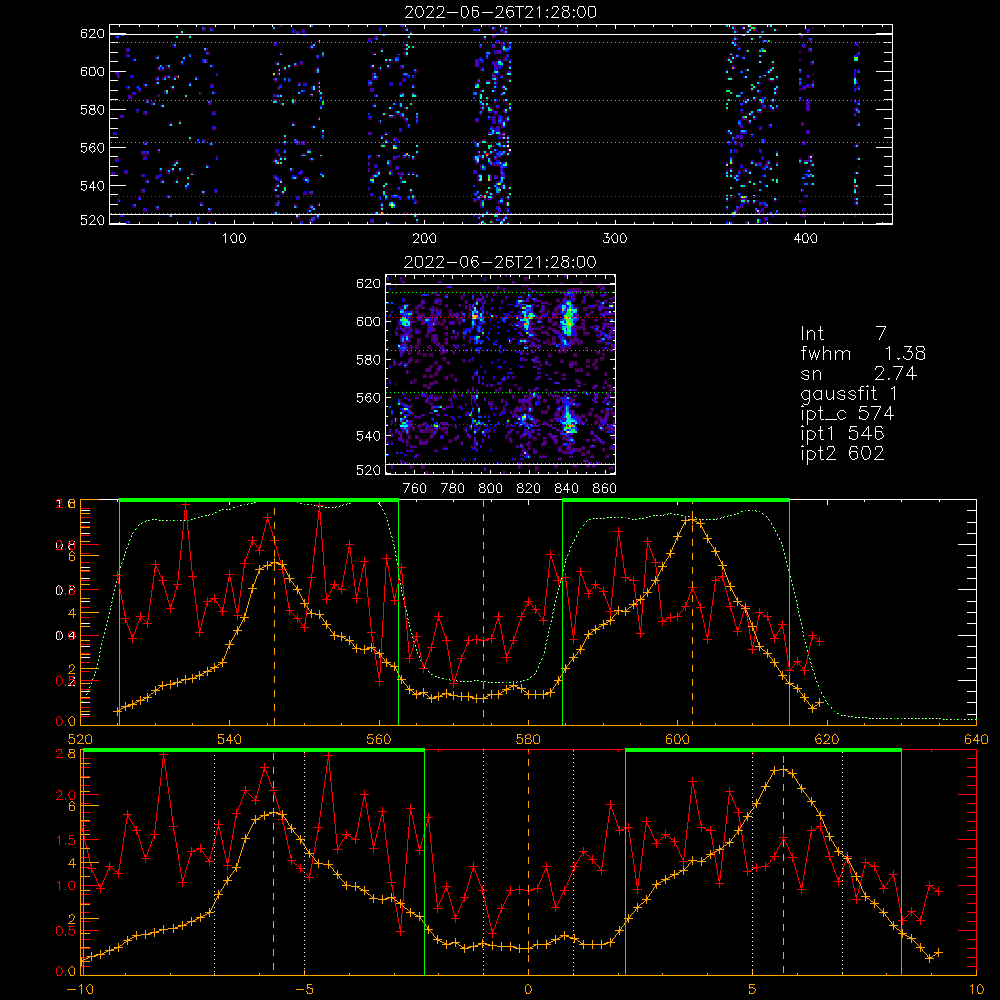Click x-axis label 540 on third profile plot
This screenshot has height=1000, width=1000.
230,740
